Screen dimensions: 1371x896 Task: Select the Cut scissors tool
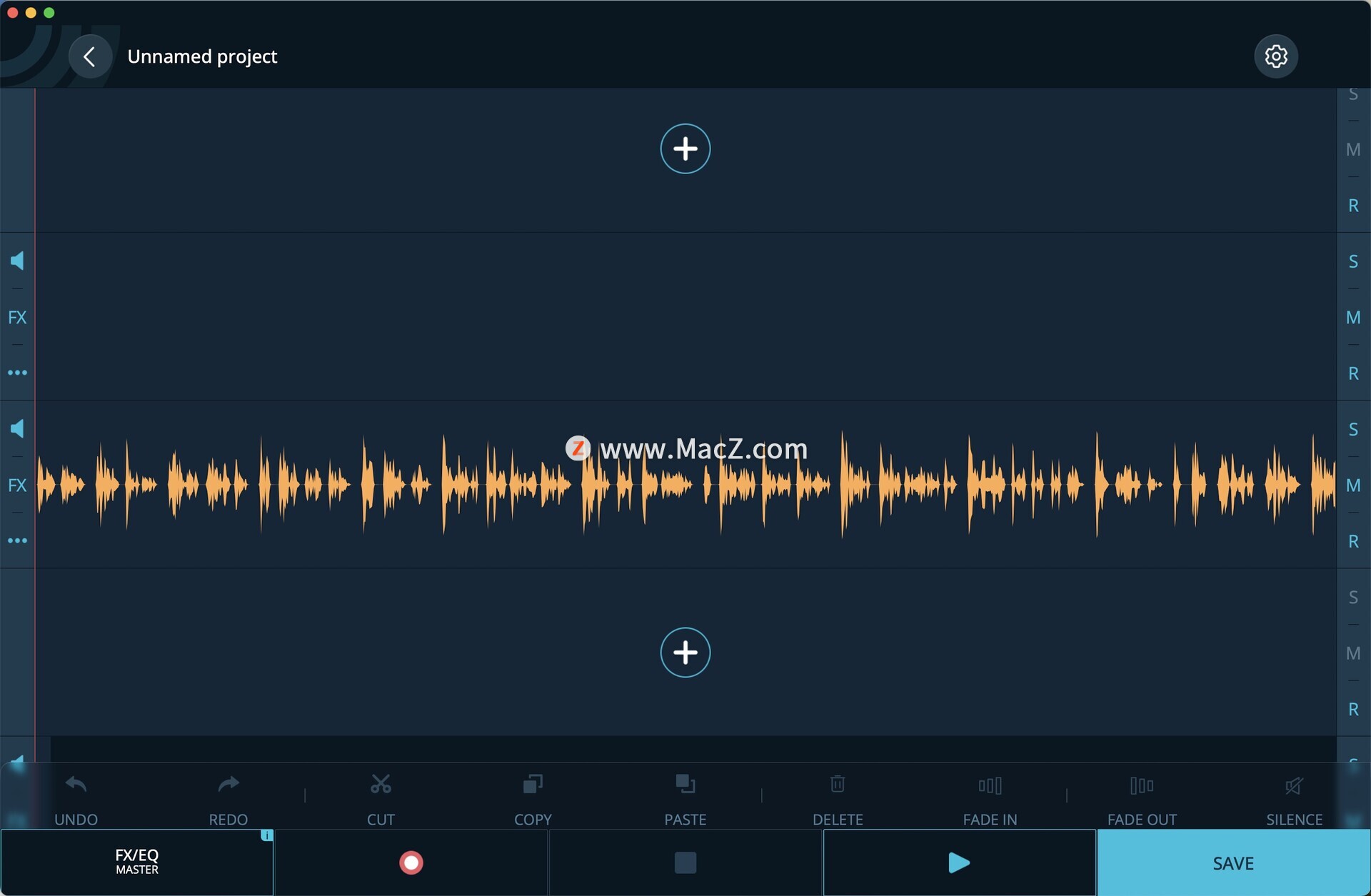pos(381,800)
